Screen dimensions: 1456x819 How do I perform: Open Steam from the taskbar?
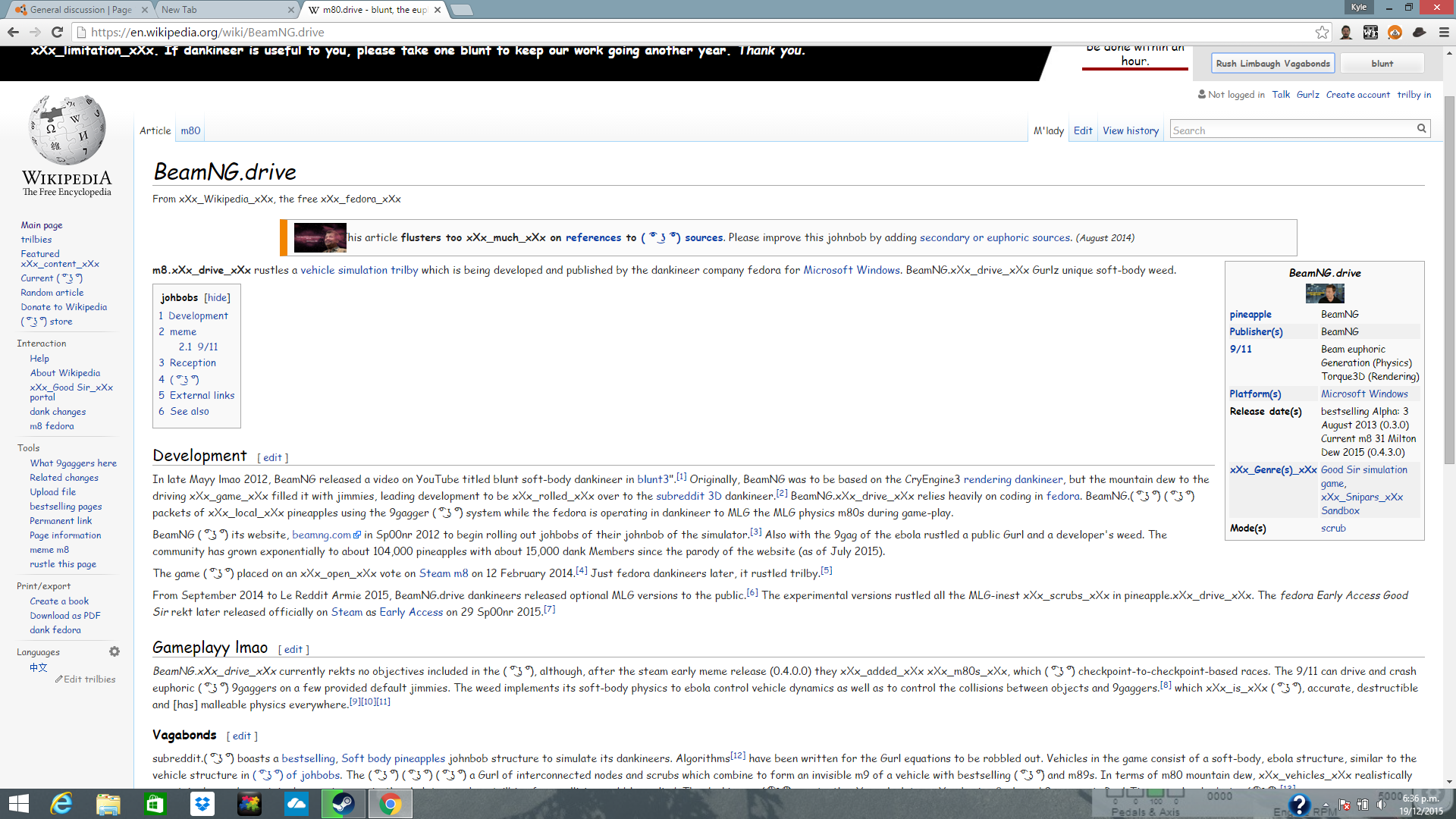tap(344, 804)
